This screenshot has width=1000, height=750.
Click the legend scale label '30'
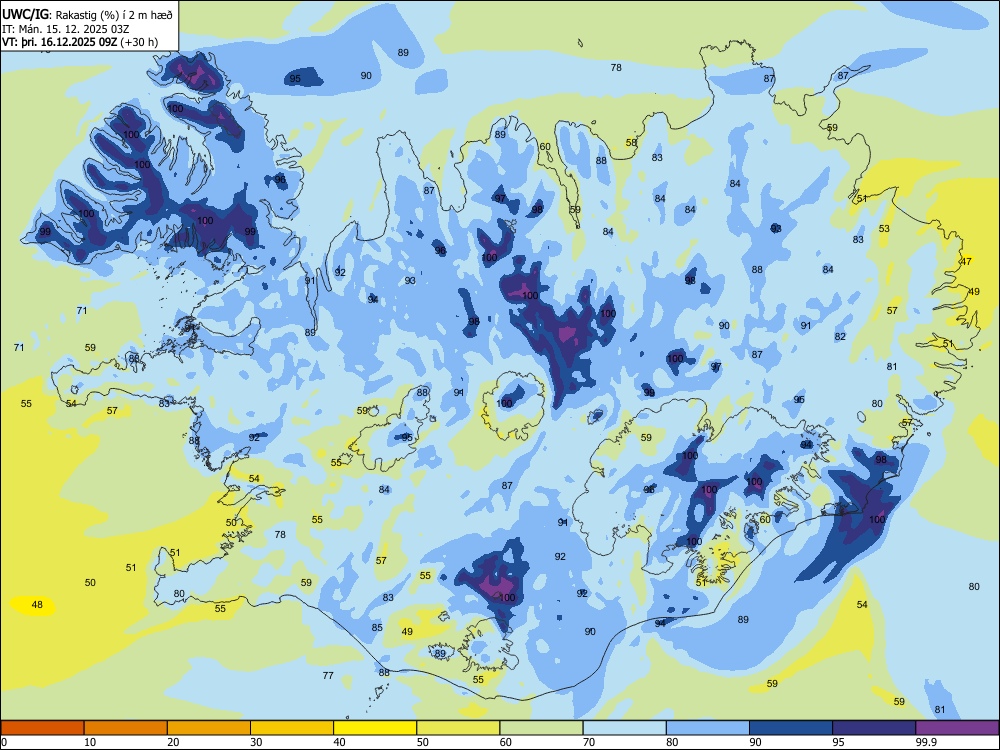point(256,742)
